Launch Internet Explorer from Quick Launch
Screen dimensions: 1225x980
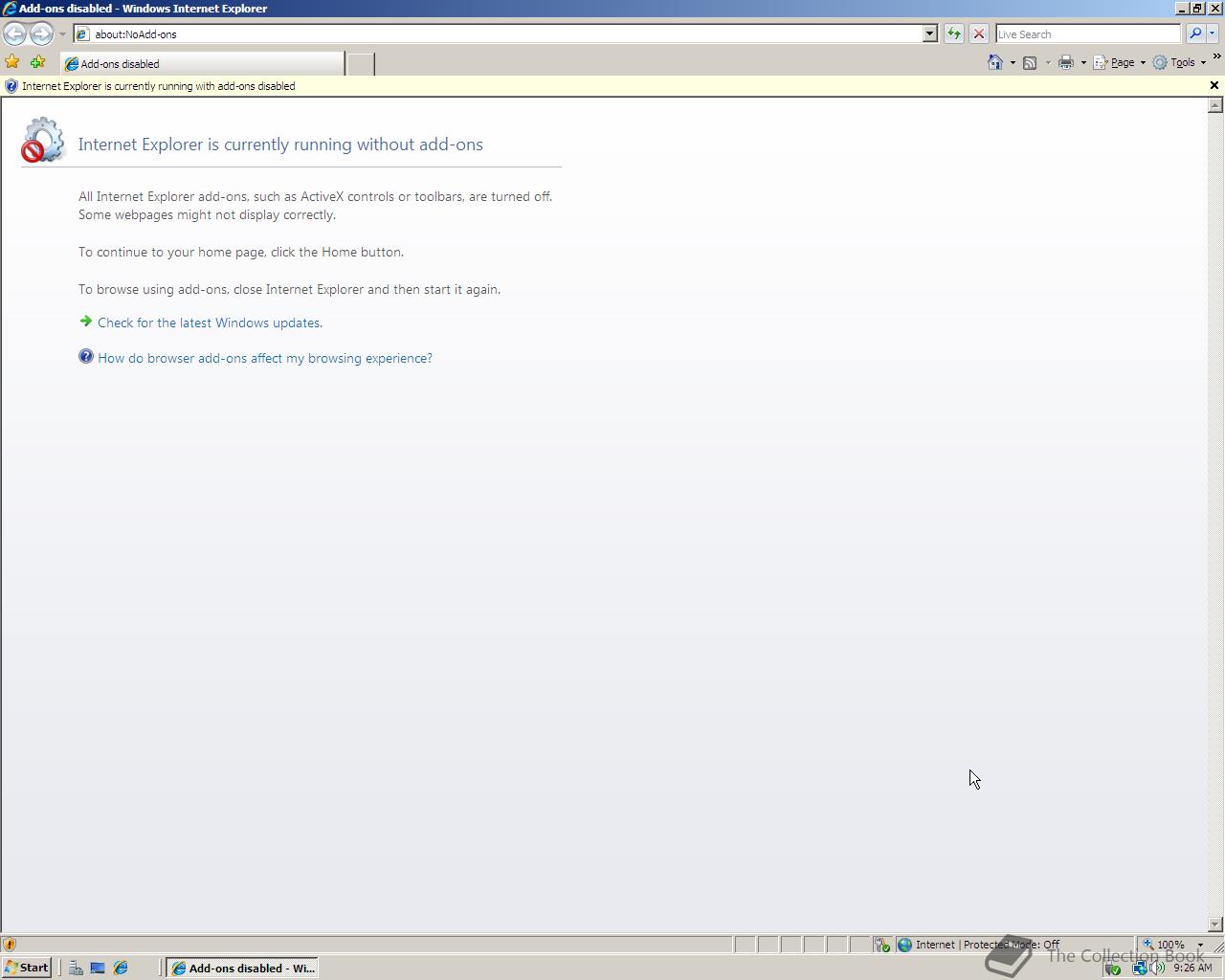point(121,968)
